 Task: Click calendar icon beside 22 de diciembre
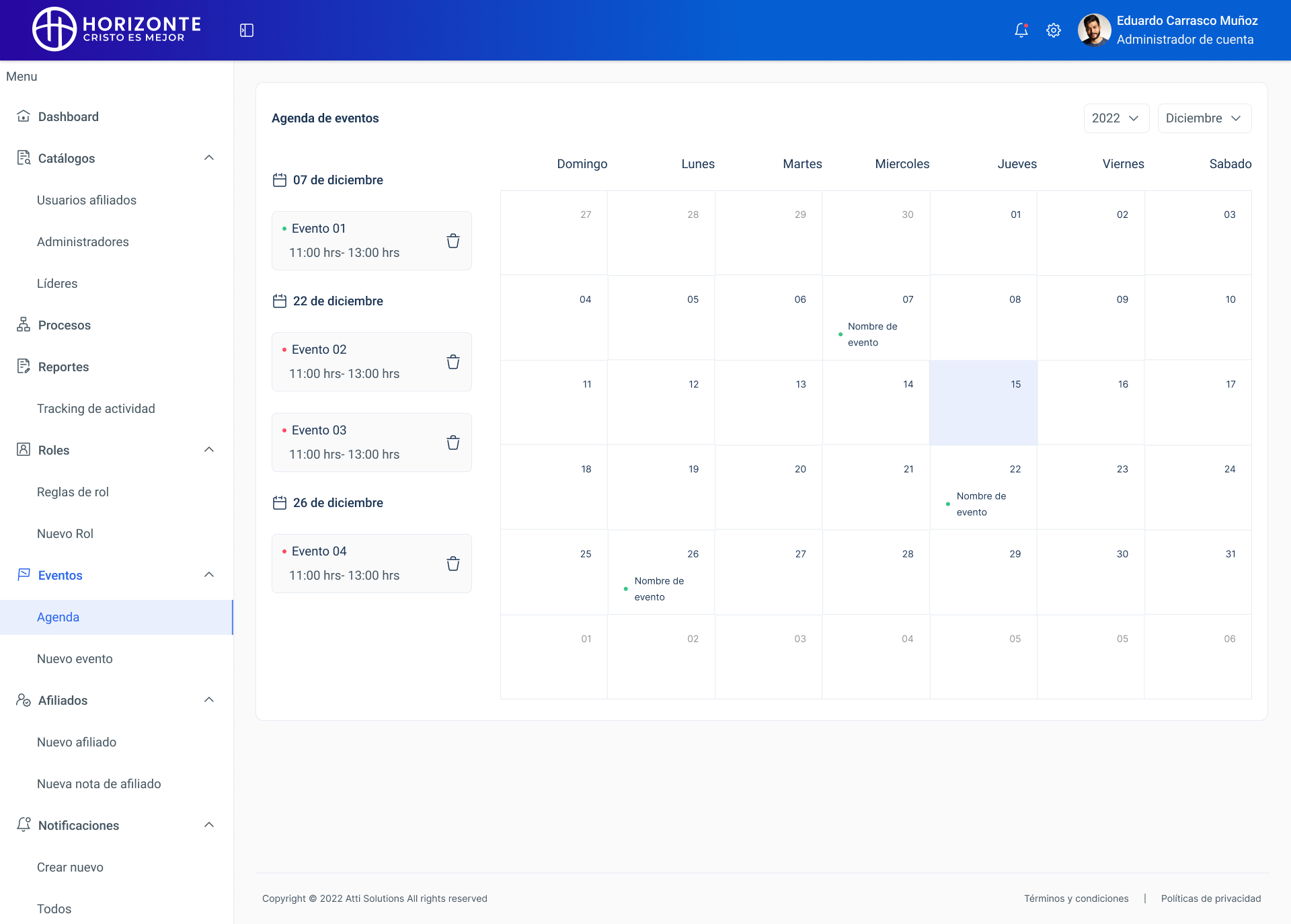coord(280,301)
